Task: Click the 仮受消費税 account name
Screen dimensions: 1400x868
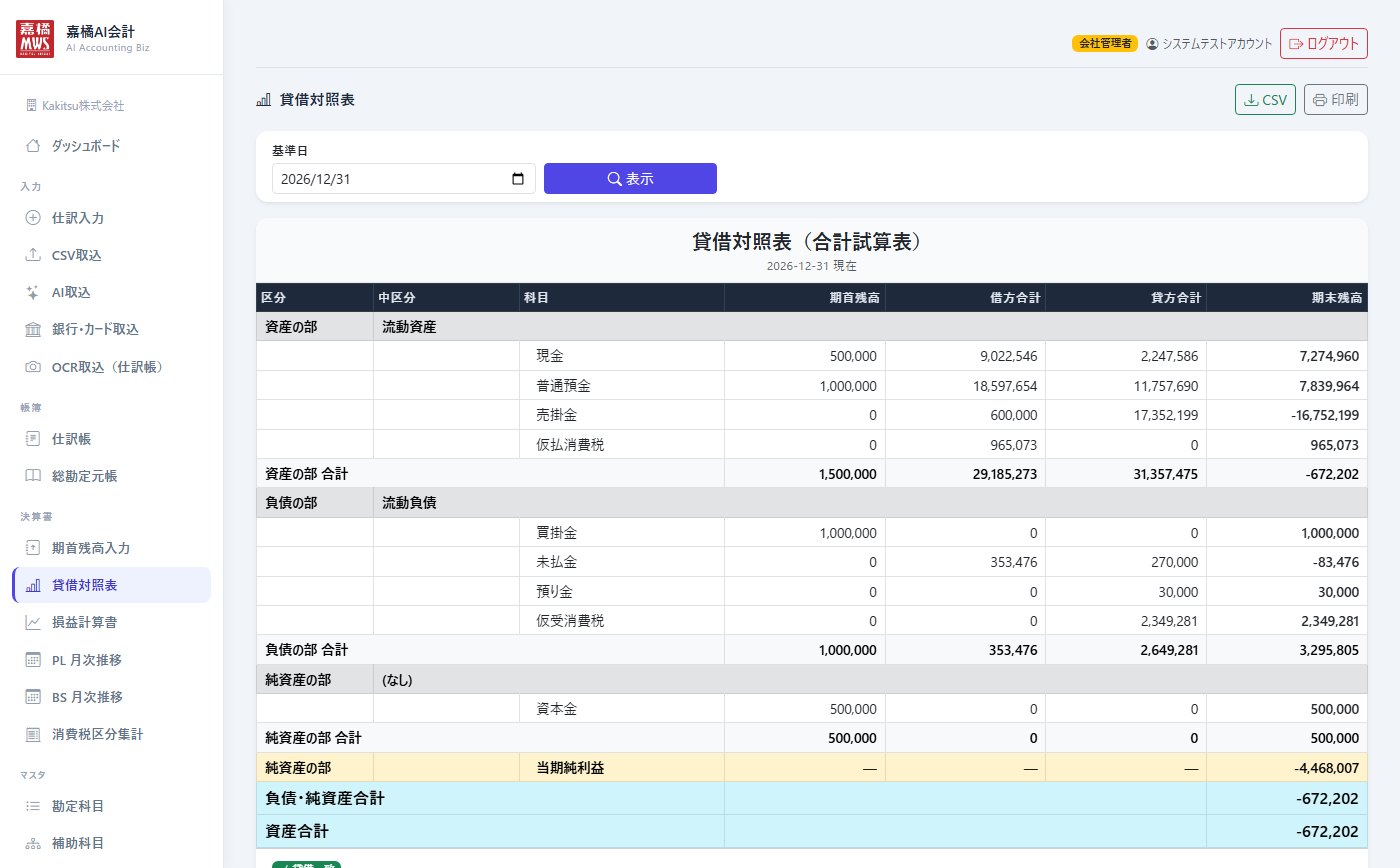Action: pos(570,621)
